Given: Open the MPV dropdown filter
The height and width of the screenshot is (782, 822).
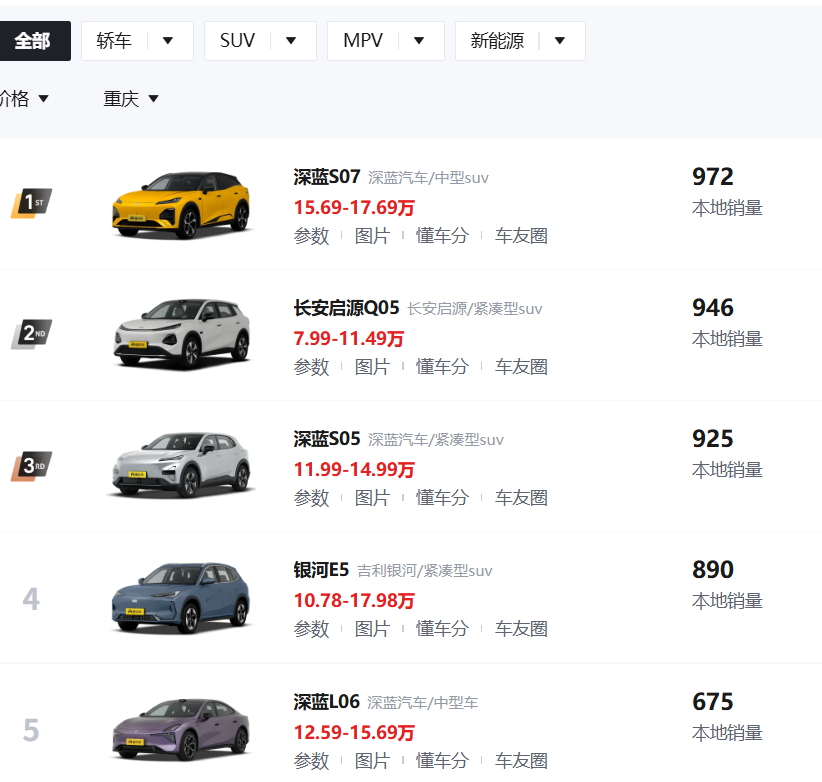Looking at the screenshot, I should coord(385,41).
